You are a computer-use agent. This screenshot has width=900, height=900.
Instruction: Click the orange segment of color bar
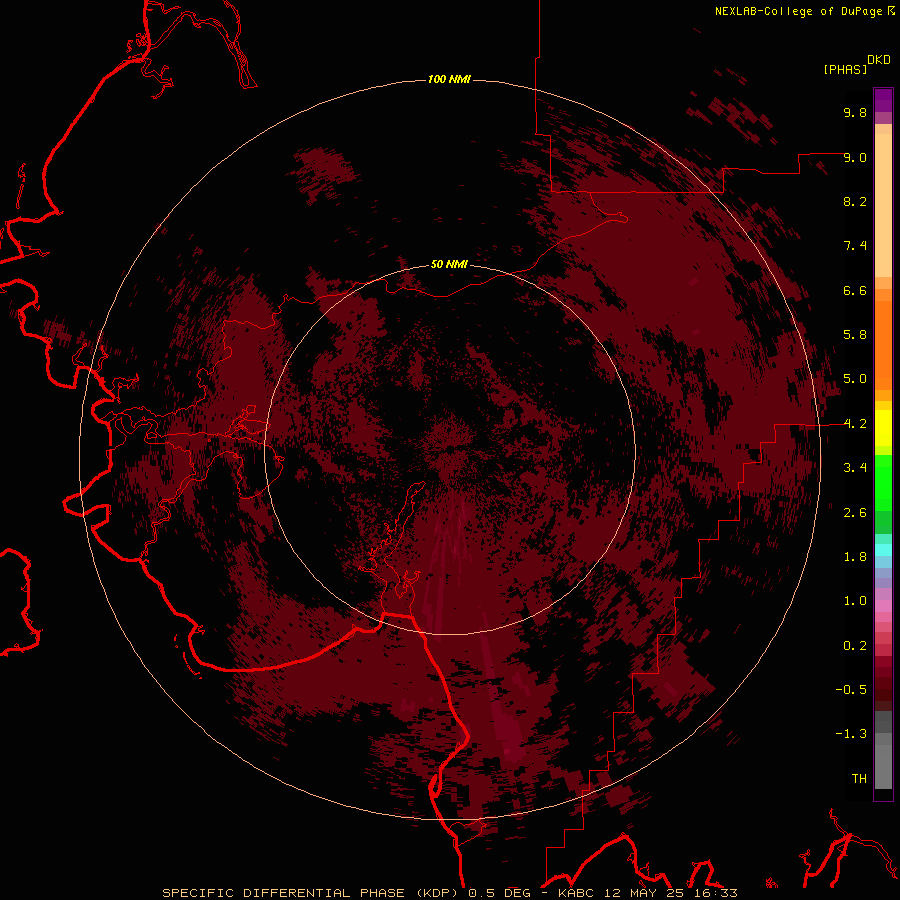click(883, 345)
